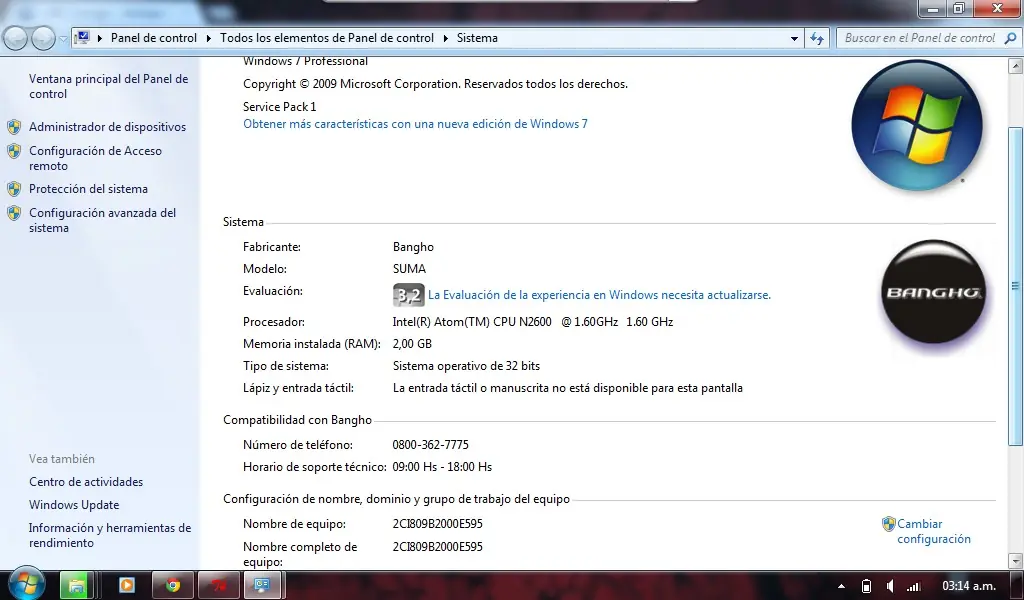Close the System window
1024x600 pixels.
pos(997,8)
